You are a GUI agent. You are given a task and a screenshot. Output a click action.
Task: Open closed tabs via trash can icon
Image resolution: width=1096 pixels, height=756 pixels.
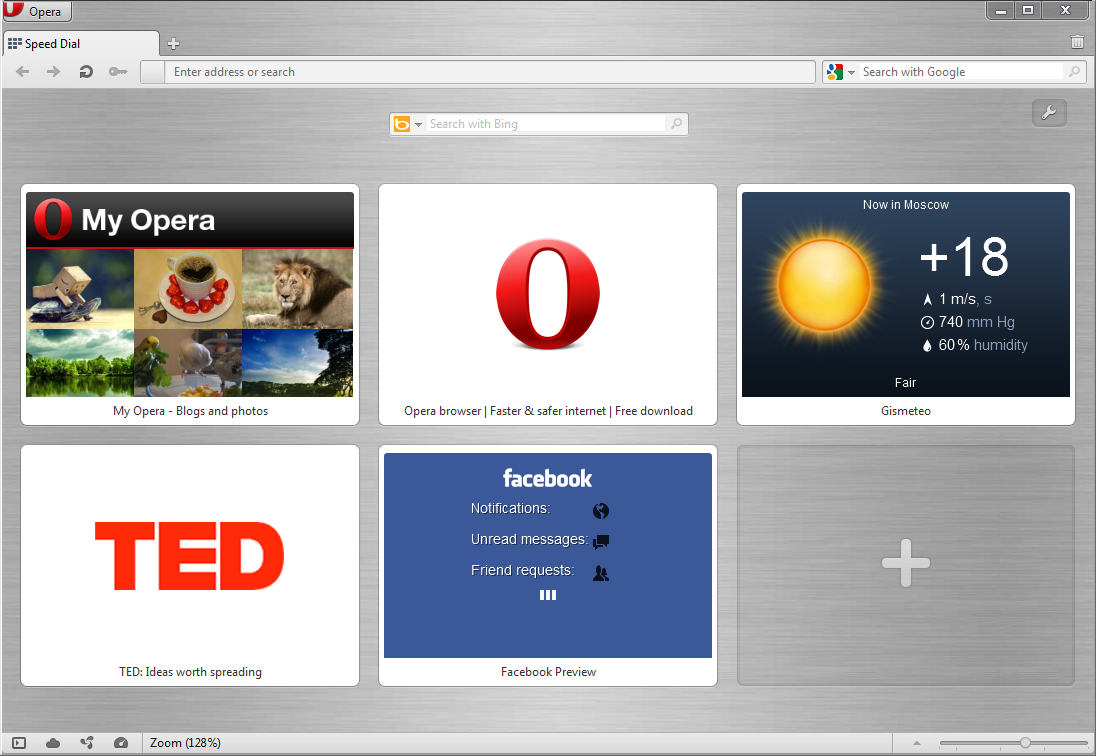pos(1077,42)
